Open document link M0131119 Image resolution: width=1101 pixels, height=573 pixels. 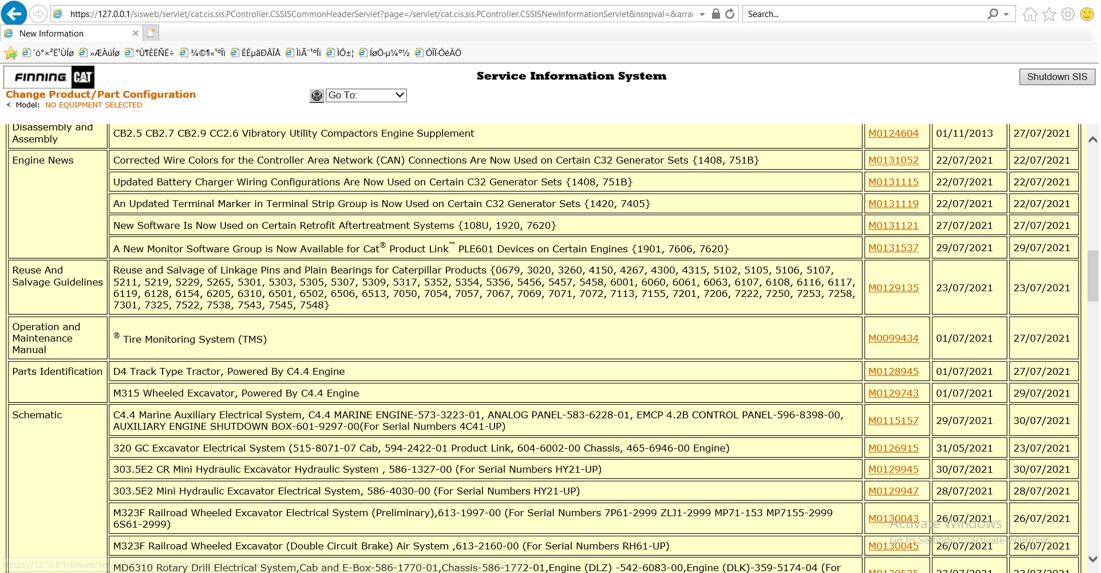(893, 204)
